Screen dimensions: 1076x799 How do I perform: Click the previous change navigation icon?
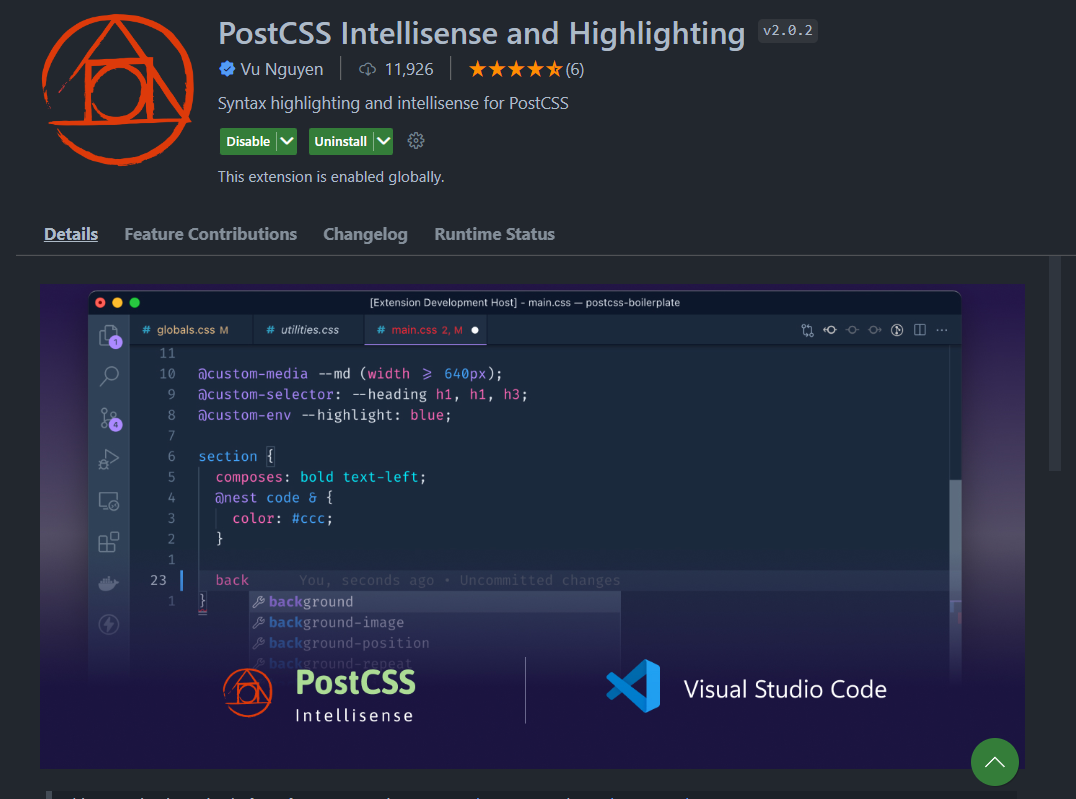(830, 330)
